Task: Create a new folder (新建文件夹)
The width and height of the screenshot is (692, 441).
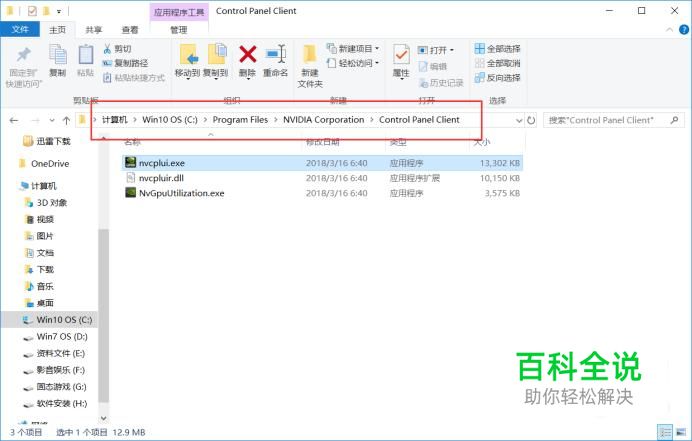Action: [310, 66]
